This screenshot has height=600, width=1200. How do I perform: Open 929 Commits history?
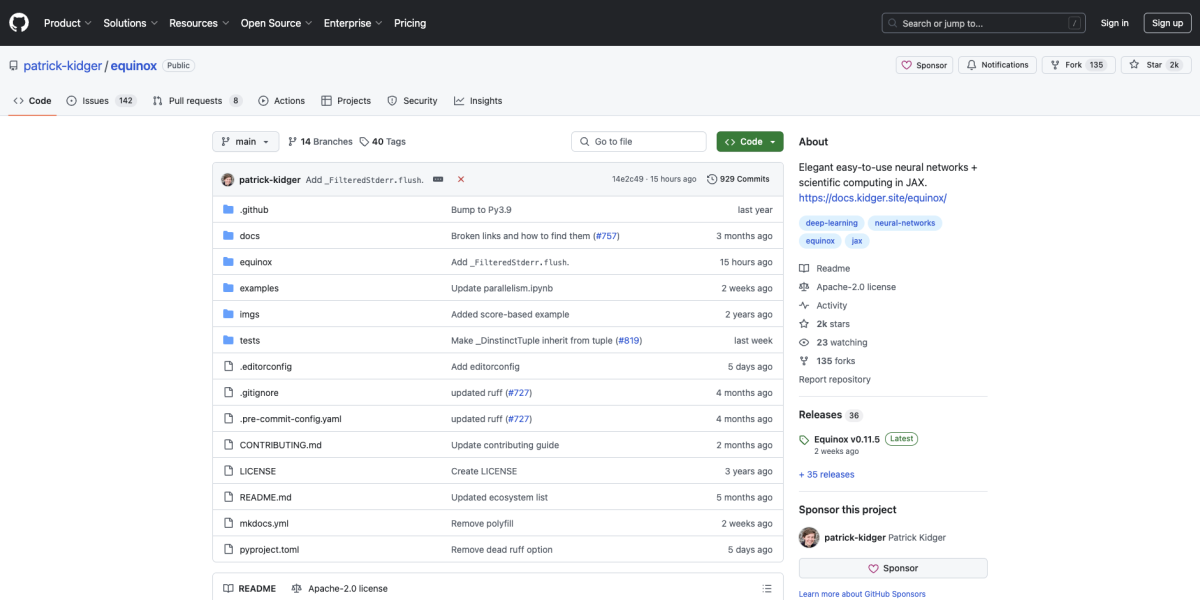[739, 179]
